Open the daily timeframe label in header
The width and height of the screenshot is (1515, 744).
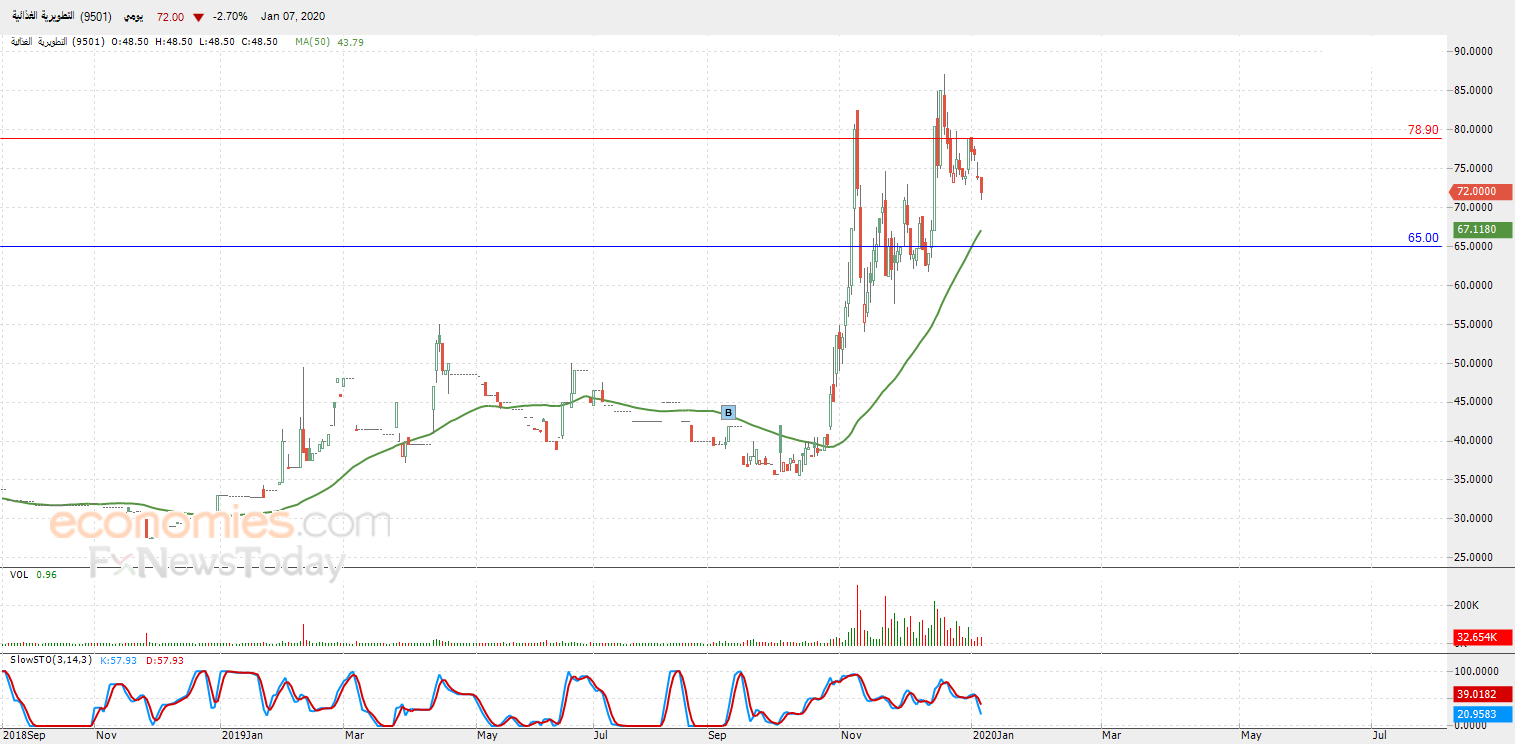[133, 17]
